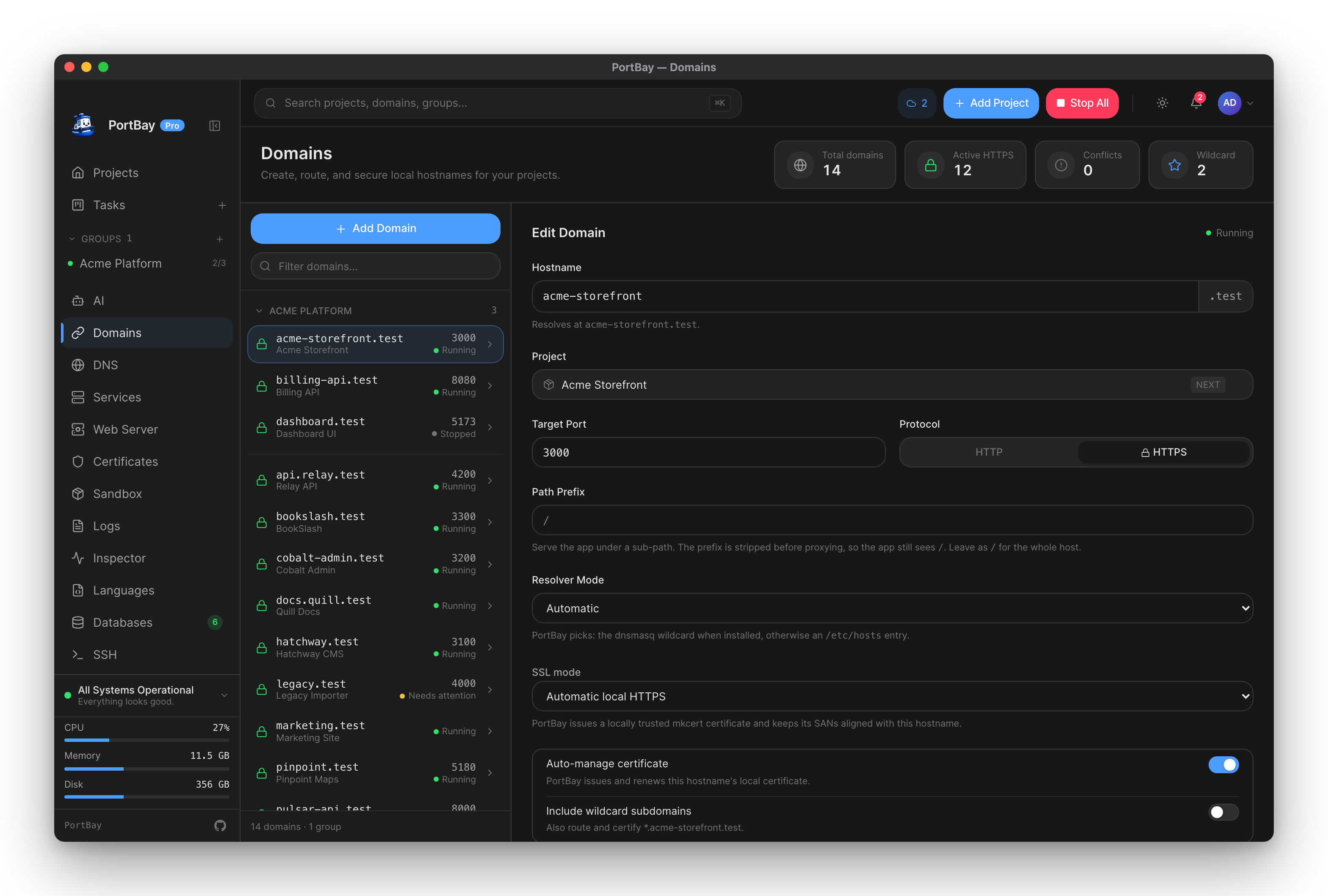Viewport: 1328px width, 896px height.
Task: Open the Resolver Mode dropdown
Action: 892,608
